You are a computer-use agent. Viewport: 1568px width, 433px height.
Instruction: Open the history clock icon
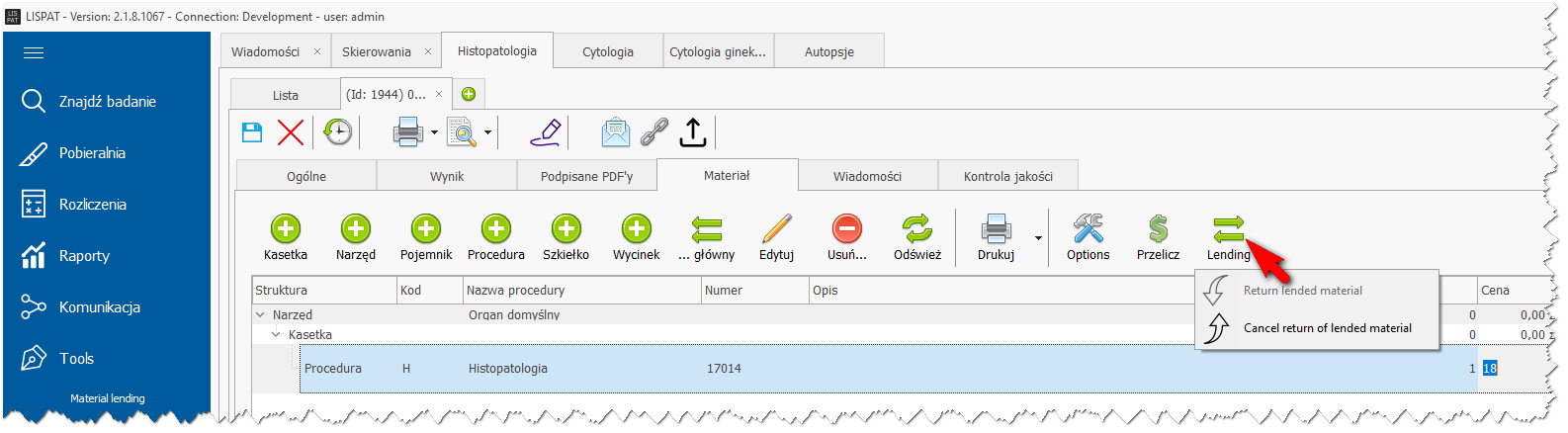coord(338,132)
